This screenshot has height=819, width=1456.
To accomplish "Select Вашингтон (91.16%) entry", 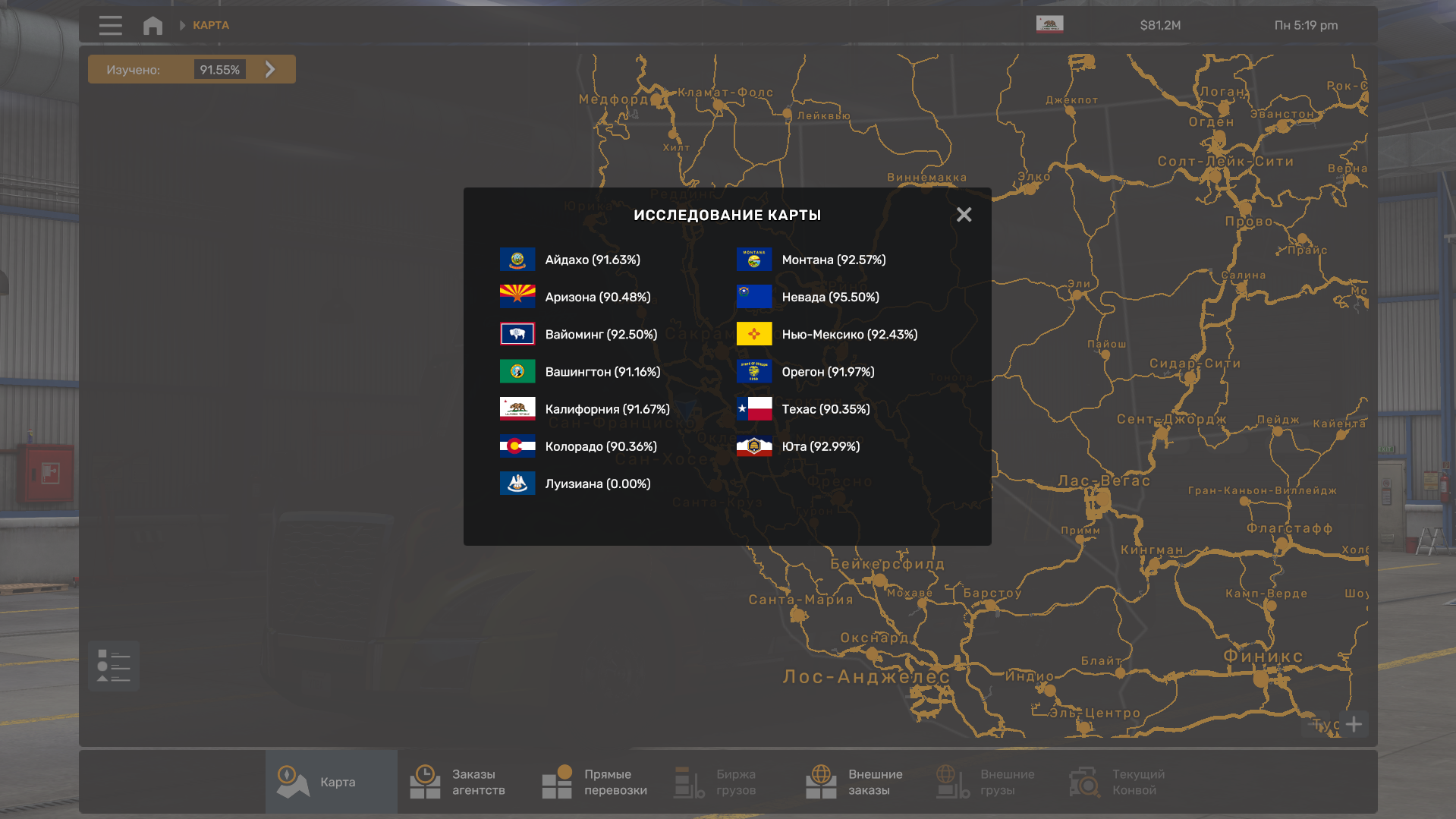I will click(x=602, y=372).
